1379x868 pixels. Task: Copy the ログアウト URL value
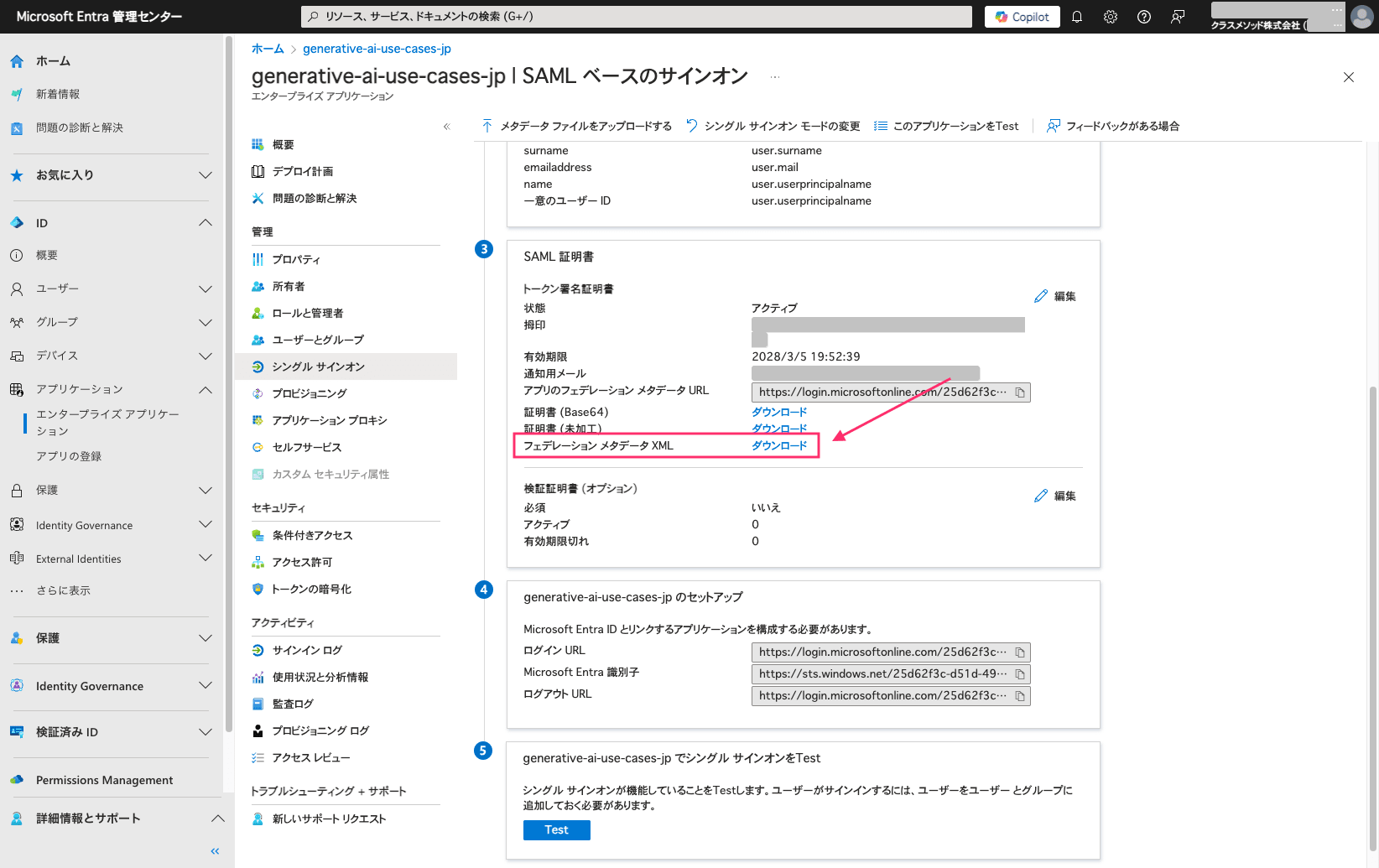tap(1020, 696)
